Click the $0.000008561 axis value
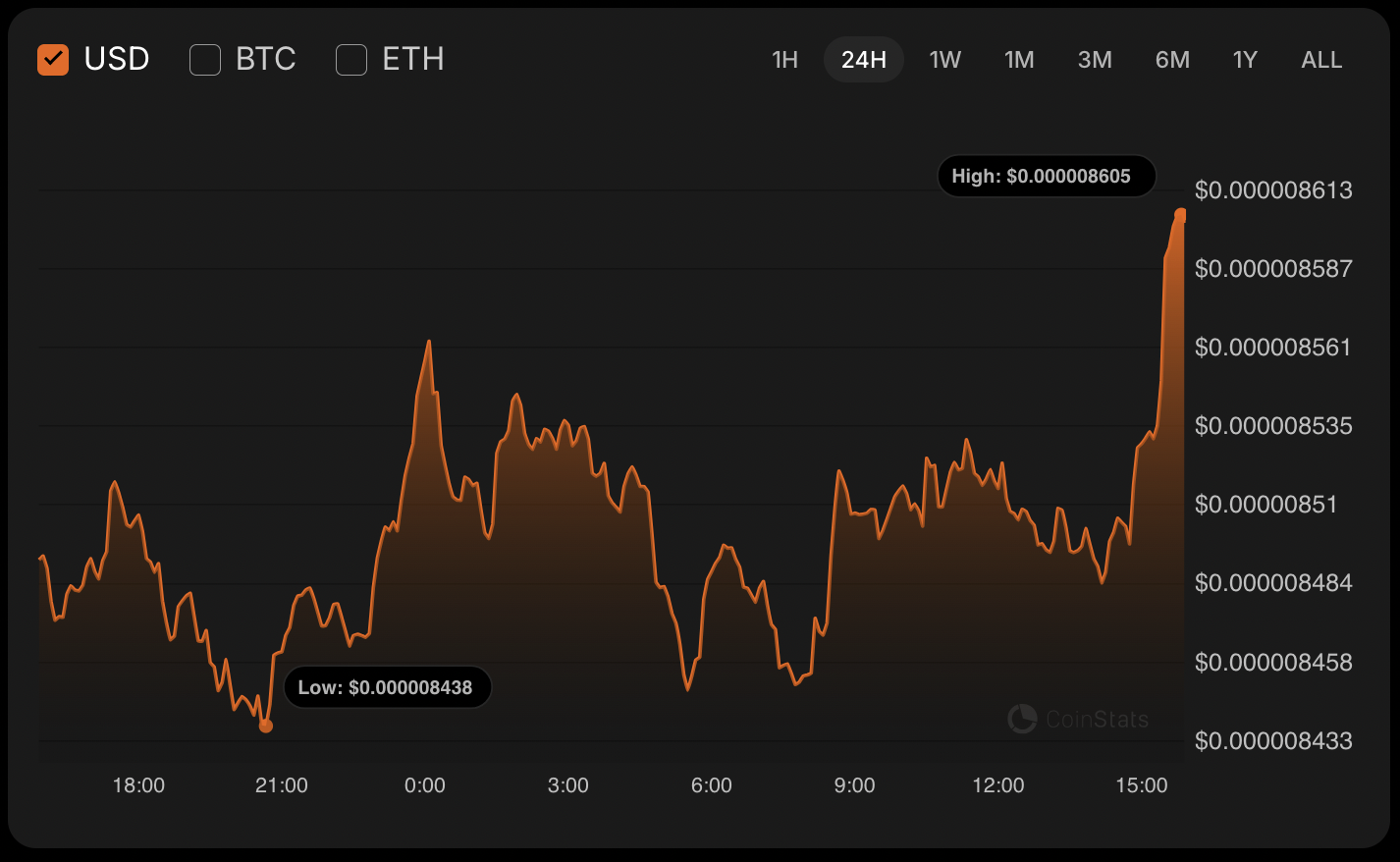The image size is (1400, 862). [1273, 347]
